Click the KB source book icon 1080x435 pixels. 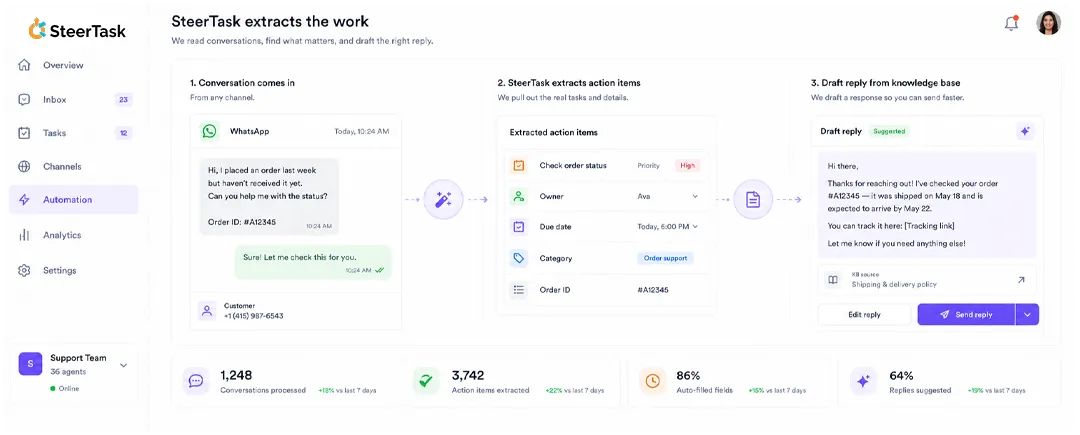[833, 279]
